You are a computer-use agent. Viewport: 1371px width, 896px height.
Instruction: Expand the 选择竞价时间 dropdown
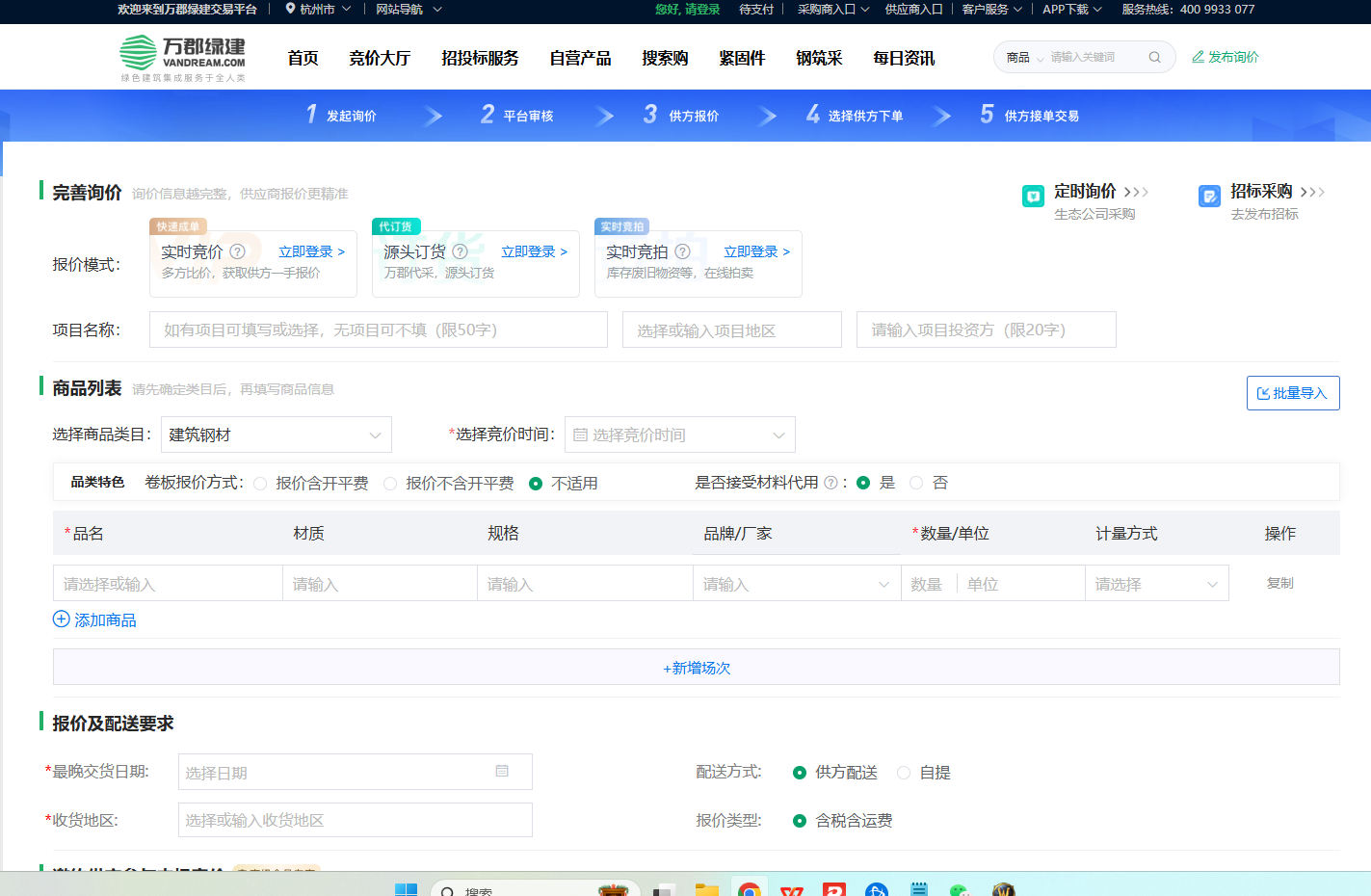679,435
